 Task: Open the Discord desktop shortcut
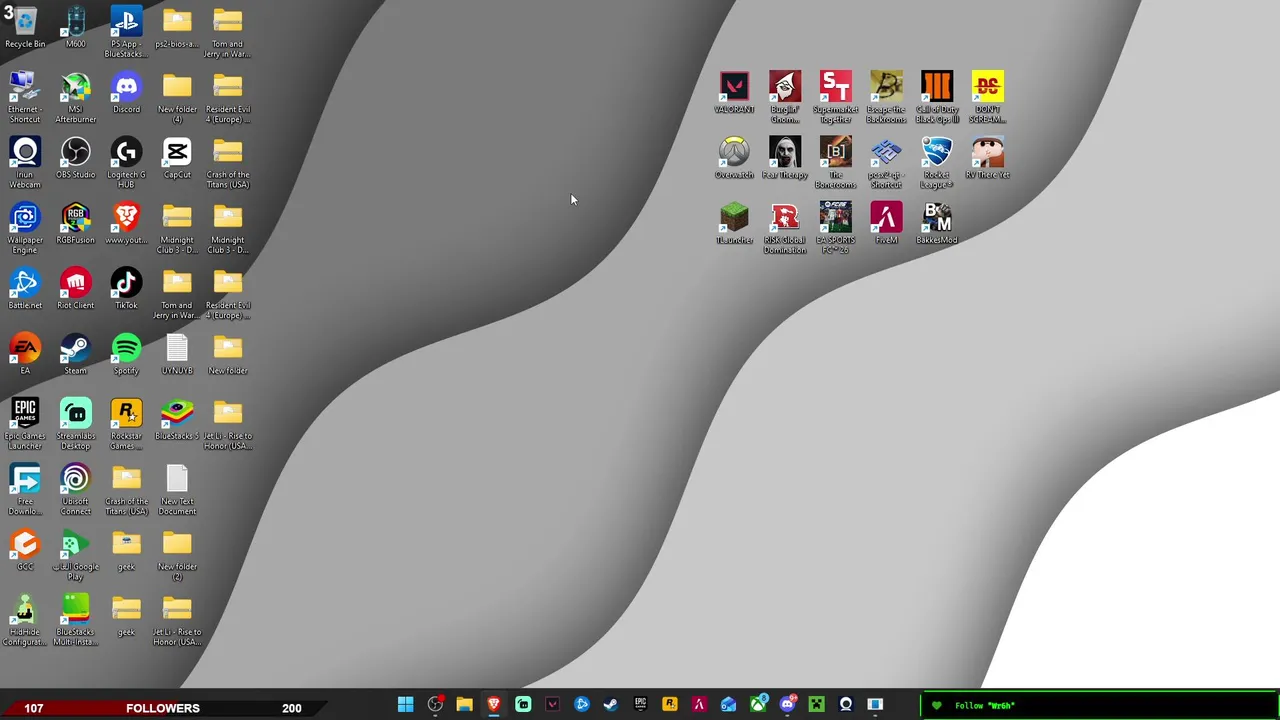[x=126, y=93]
